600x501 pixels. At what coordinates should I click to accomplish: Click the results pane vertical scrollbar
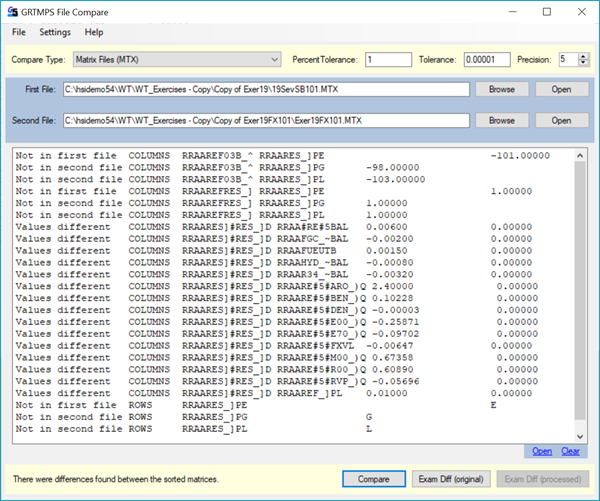click(581, 290)
